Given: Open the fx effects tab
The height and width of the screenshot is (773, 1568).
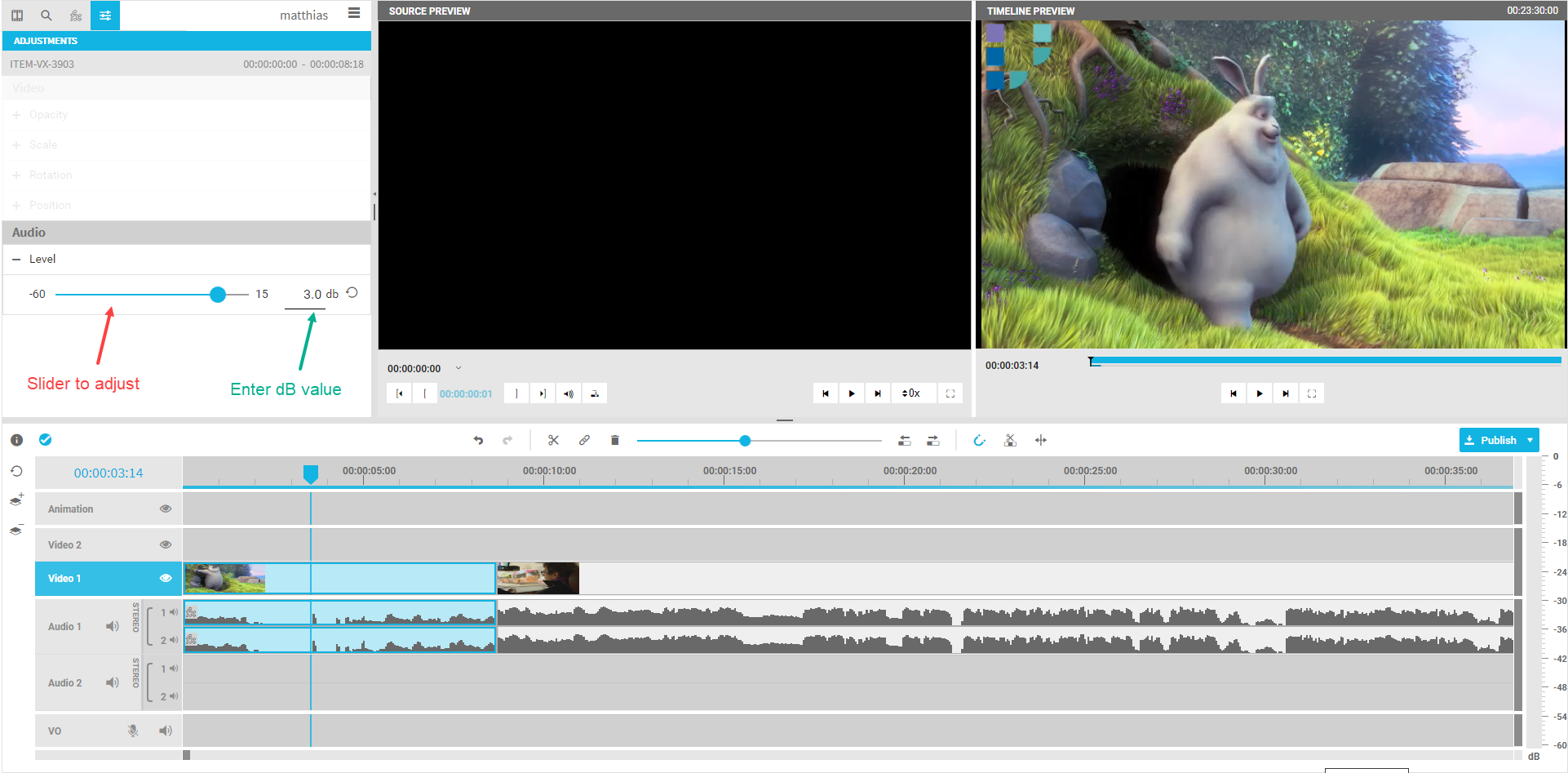Looking at the screenshot, I should click(x=76, y=16).
